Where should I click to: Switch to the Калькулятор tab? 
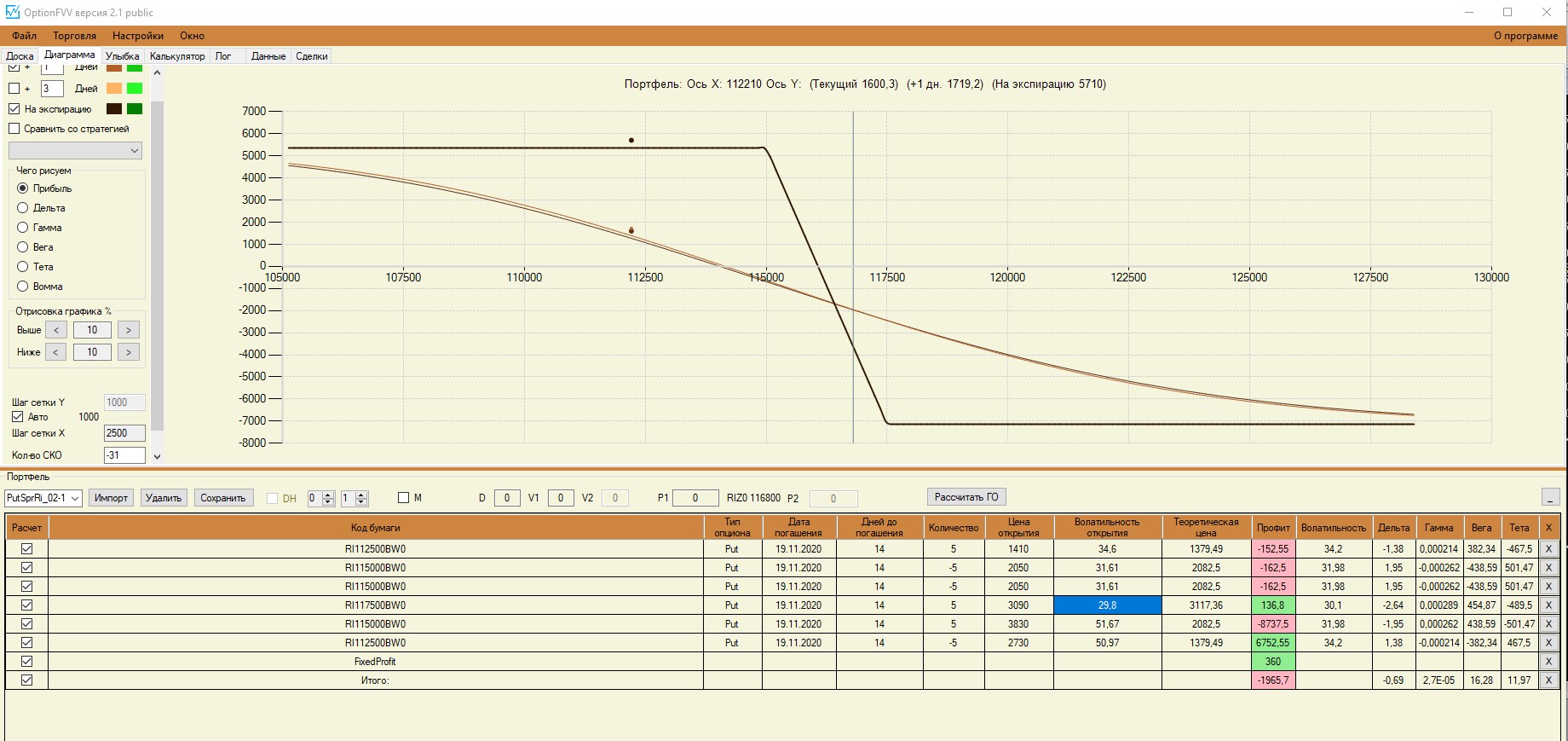tap(177, 56)
